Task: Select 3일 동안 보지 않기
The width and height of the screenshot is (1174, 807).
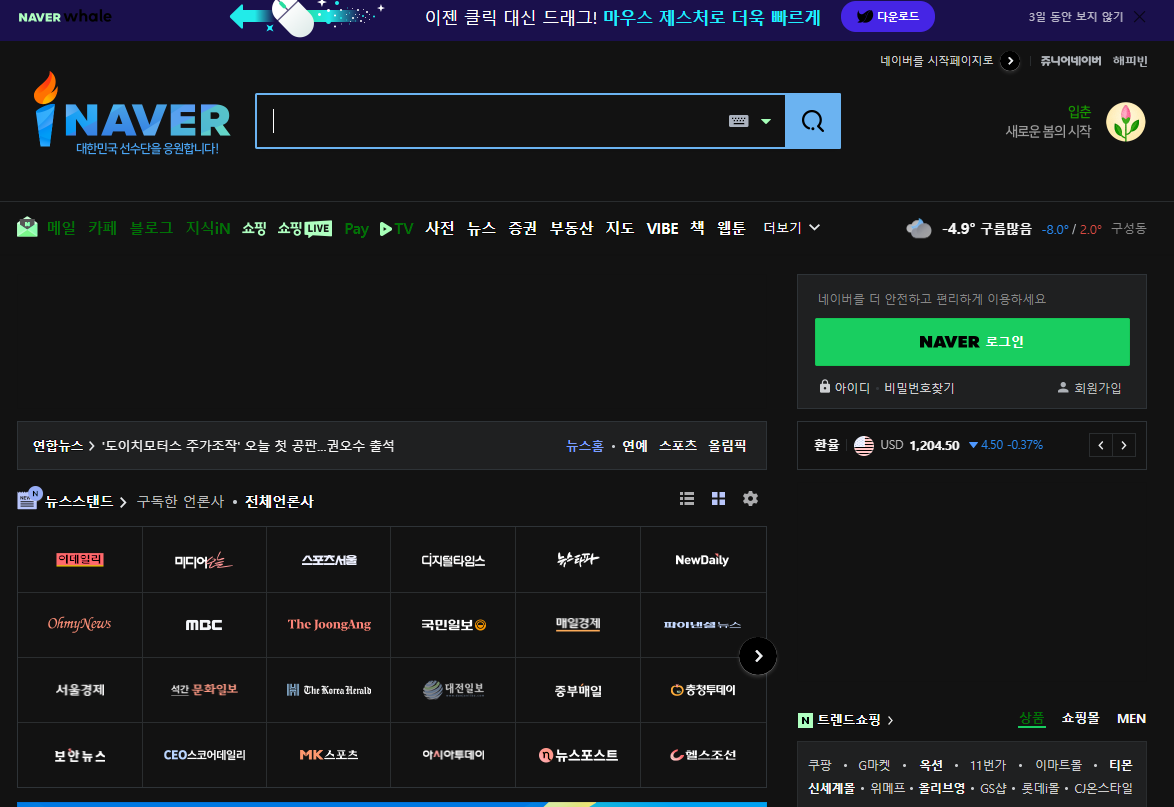Action: click(1075, 16)
